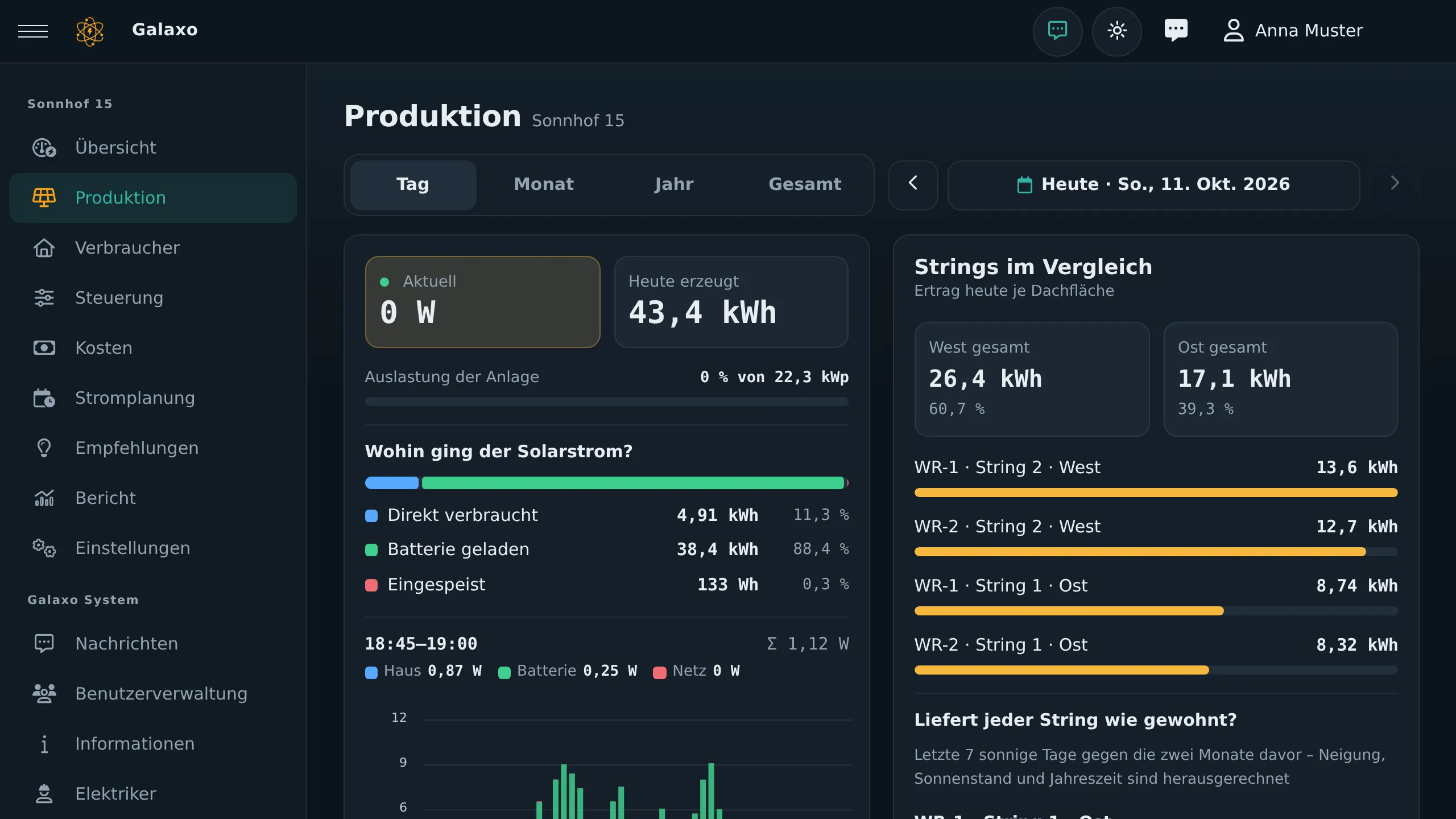
Task: Click the Batterie geladen green swatch
Action: click(371, 550)
